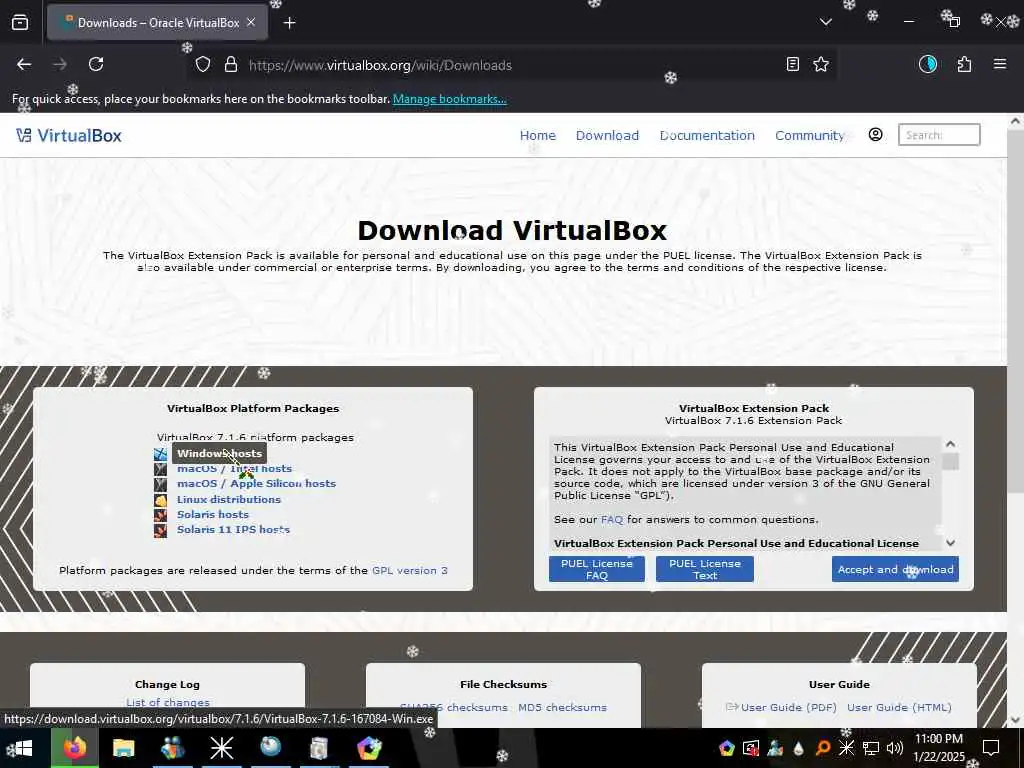The image size is (1024, 768).
Task: Open the List of changes link
Action: coord(168,702)
